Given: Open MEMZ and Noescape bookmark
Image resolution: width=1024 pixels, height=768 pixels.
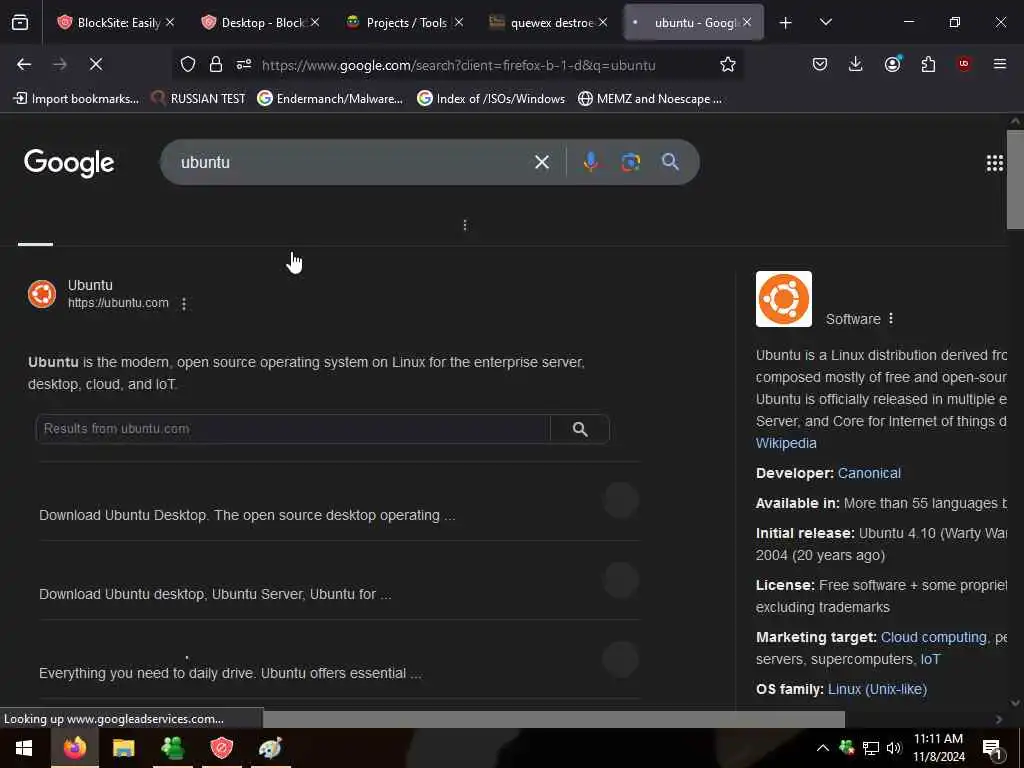Looking at the screenshot, I should coord(650,99).
